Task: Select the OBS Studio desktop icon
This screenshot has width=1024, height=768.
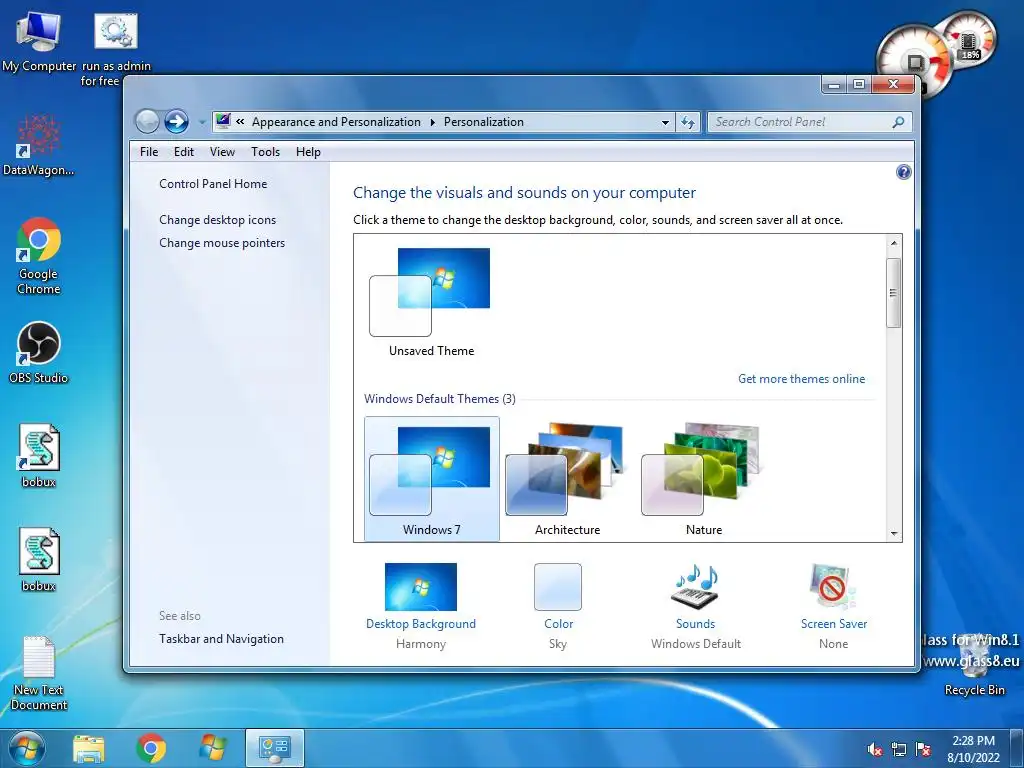Action: coord(39,353)
